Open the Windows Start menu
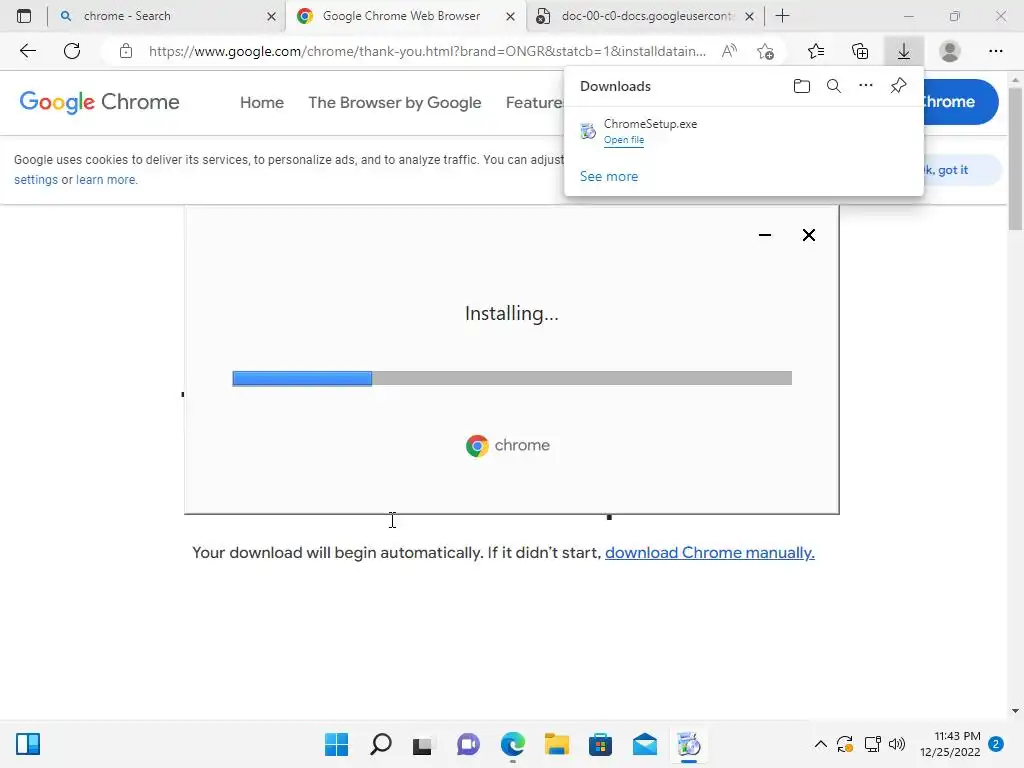Image resolution: width=1024 pixels, height=768 pixels. (336, 744)
